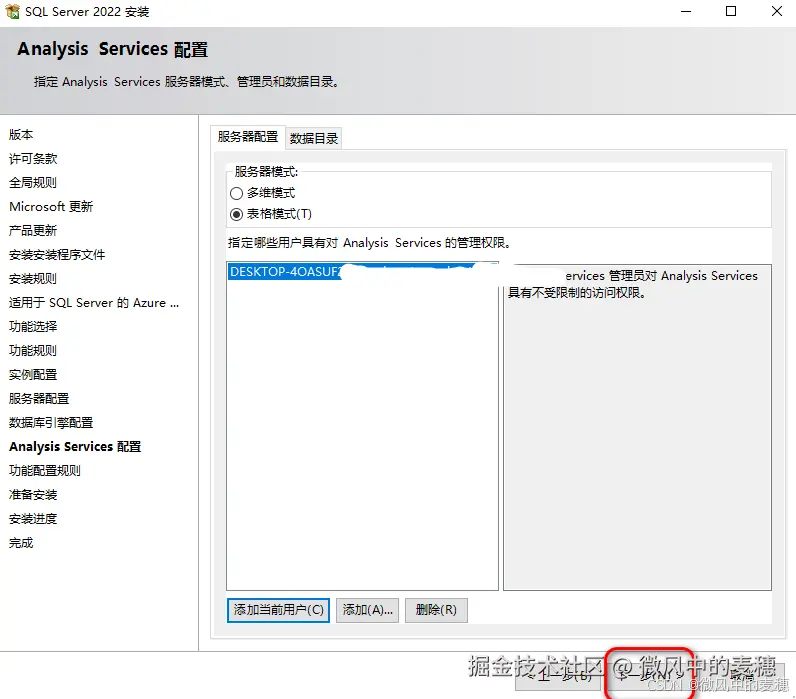Viewport: 796px width, 699px height.
Task: Click the 产品更新 step in the sidebar
Action: 34,231
